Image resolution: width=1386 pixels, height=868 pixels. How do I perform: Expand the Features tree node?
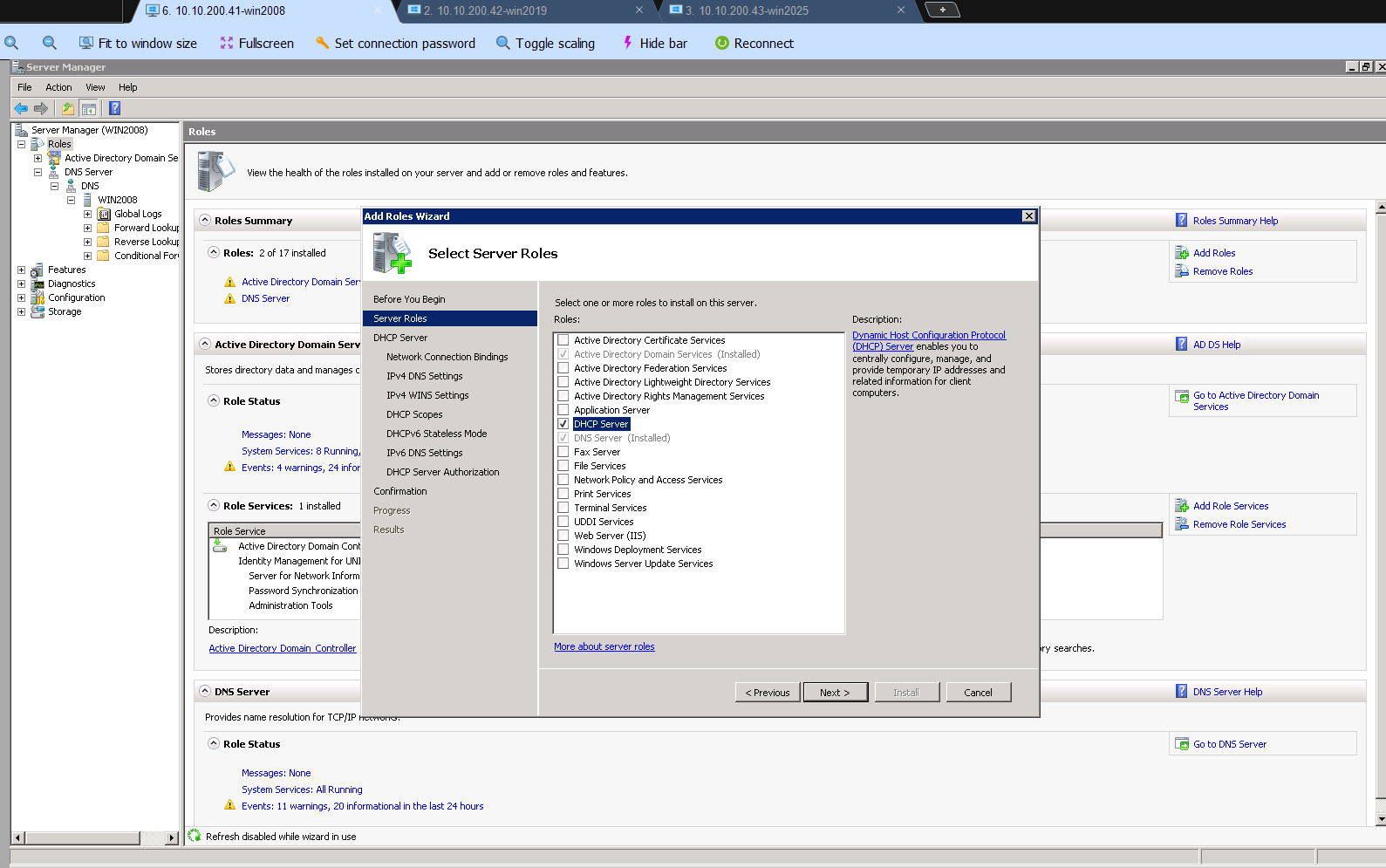(22, 270)
